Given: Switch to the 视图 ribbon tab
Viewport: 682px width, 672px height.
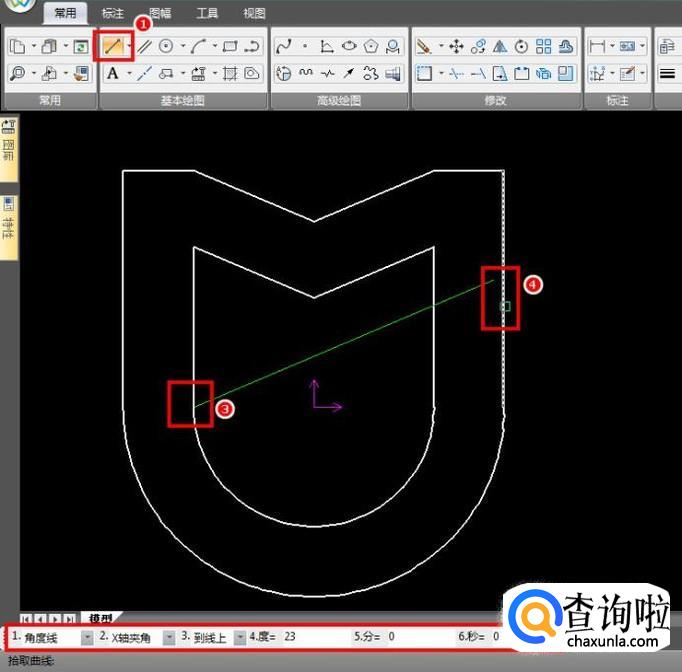Looking at the screenshot, I should [254, 14].
